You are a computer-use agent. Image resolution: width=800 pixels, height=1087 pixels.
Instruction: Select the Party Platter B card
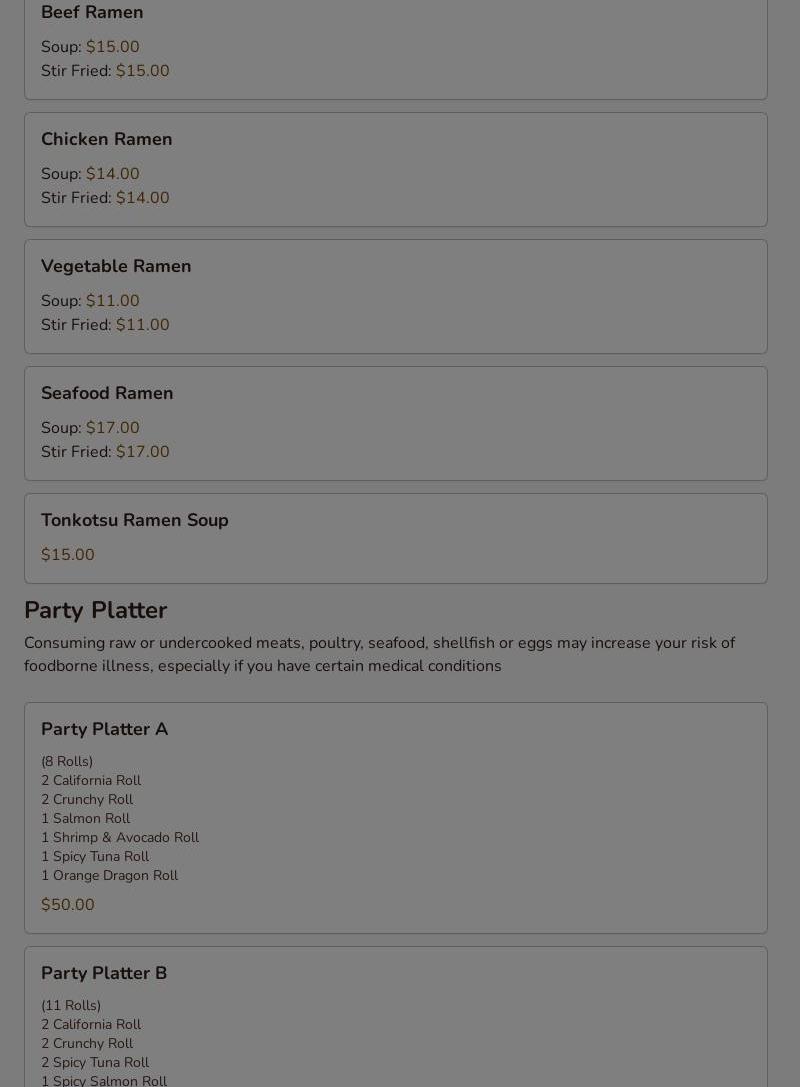click(396, 1017)
